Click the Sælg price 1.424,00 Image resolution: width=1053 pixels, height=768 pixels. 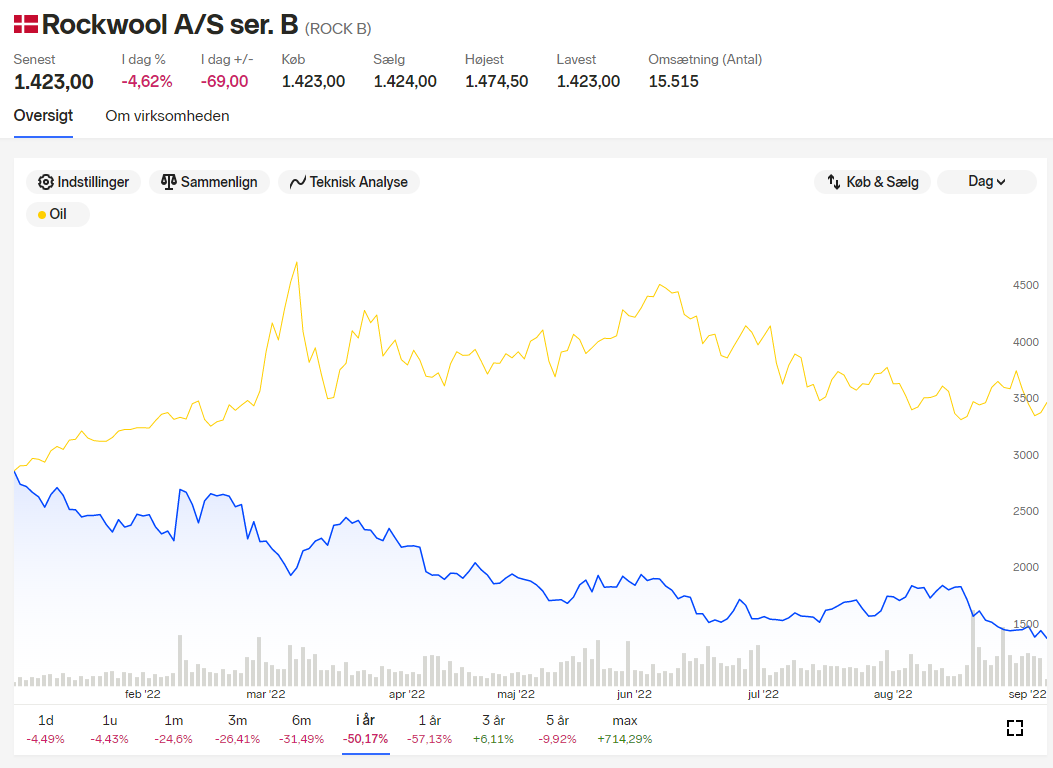[405, 82]
